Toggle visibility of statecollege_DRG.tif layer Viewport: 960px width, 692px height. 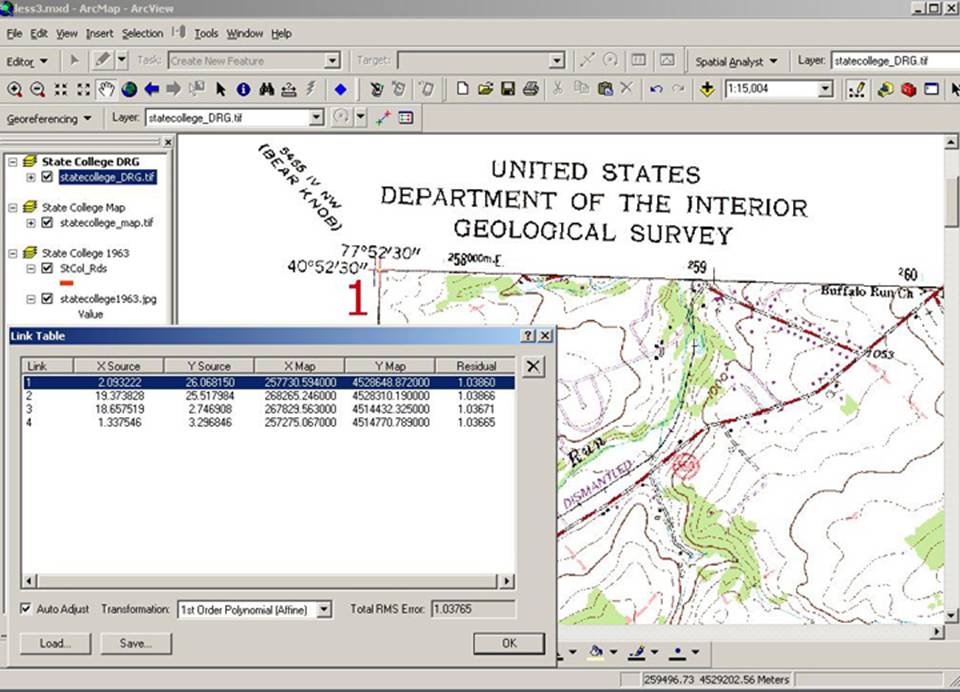point(47,177)
